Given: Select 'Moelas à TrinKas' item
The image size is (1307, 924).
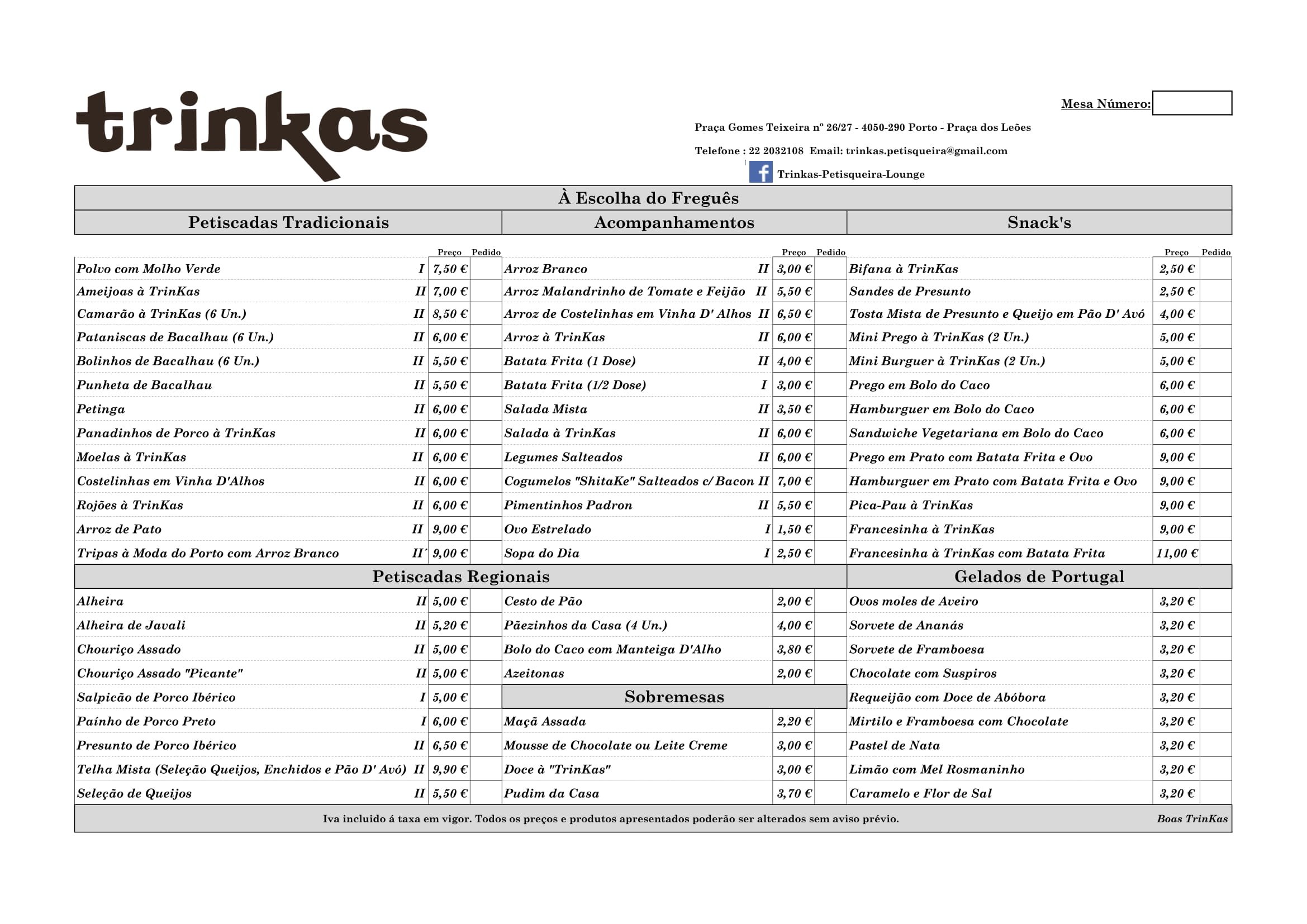Looking at the screenshot, I should click(131, 458).
